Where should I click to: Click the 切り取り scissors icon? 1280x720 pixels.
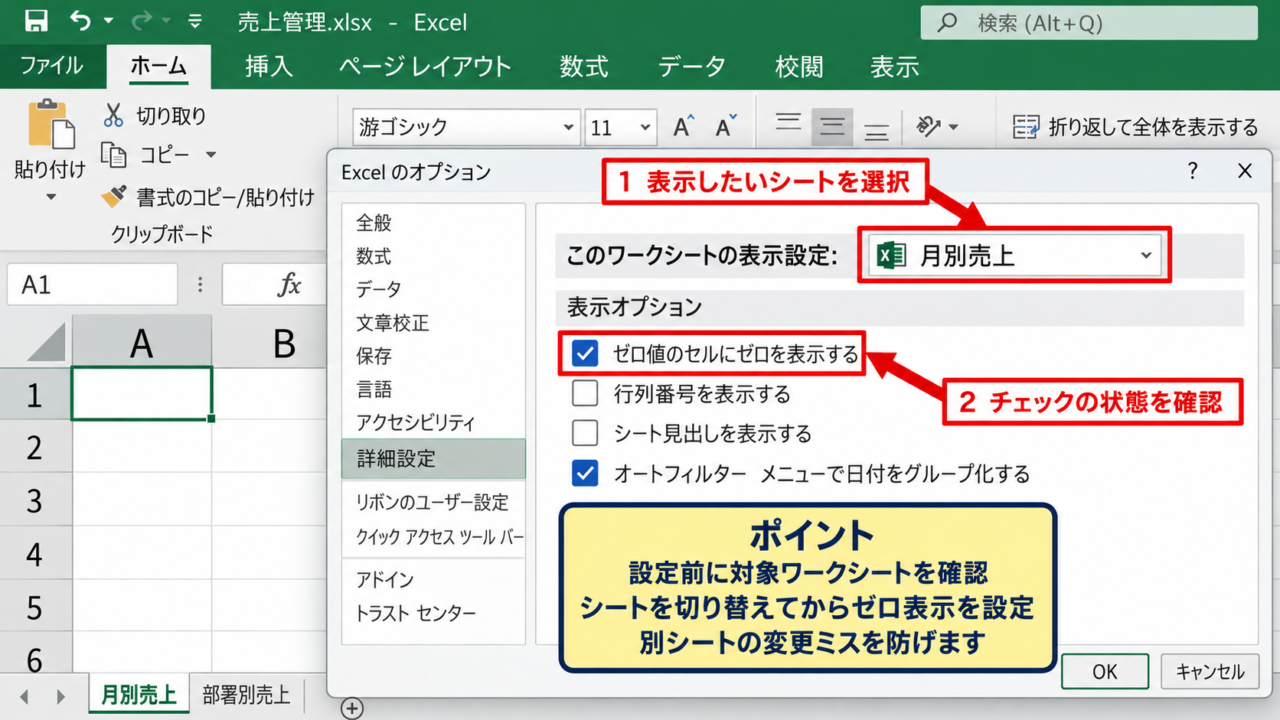click(113, 115)
